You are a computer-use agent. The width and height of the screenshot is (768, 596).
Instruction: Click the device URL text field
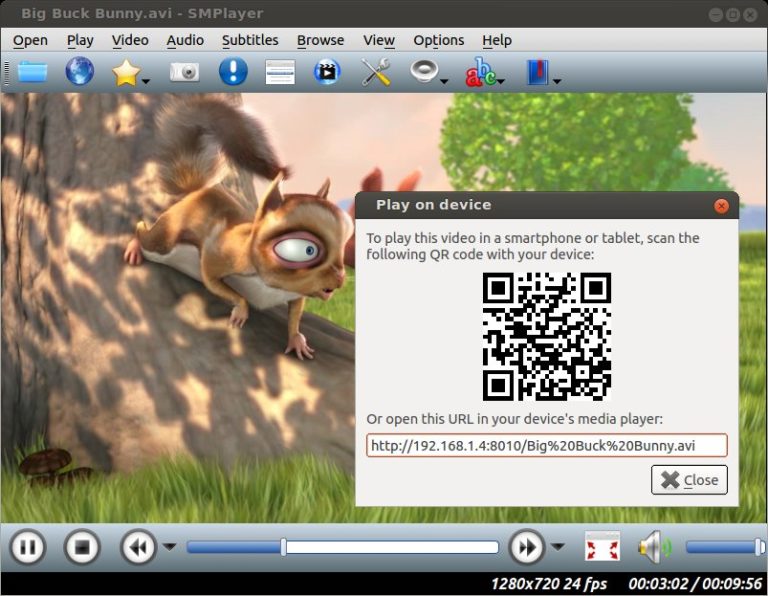(x=547, y=446)
